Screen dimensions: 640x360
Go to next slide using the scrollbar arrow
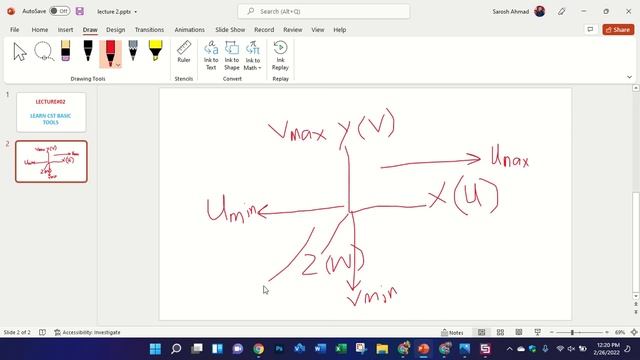tap(636, 312)
